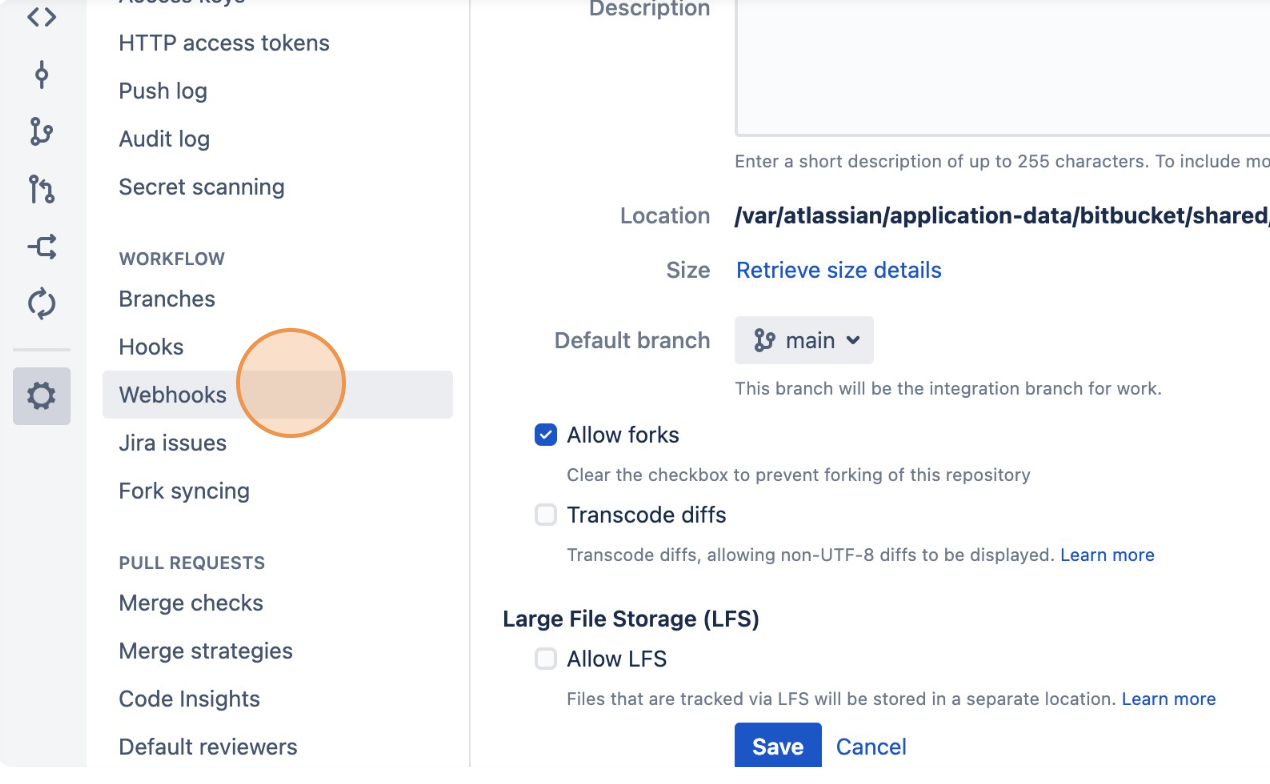Click the branch icon inside Default branch selector
Image resolution: width=1270 pixels, height=784 pixels.
[x=762, y=340]
